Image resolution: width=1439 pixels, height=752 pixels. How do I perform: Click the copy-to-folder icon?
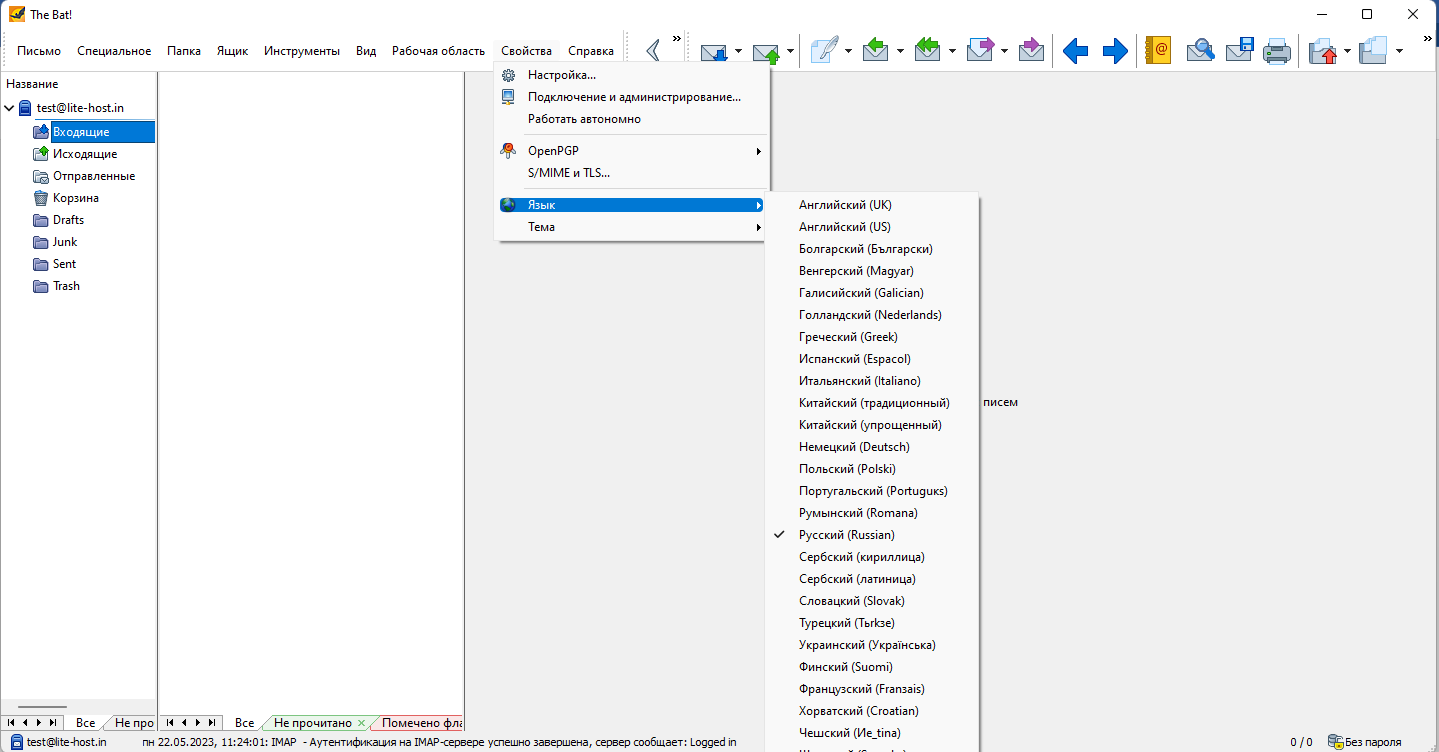click(1374, 51)
